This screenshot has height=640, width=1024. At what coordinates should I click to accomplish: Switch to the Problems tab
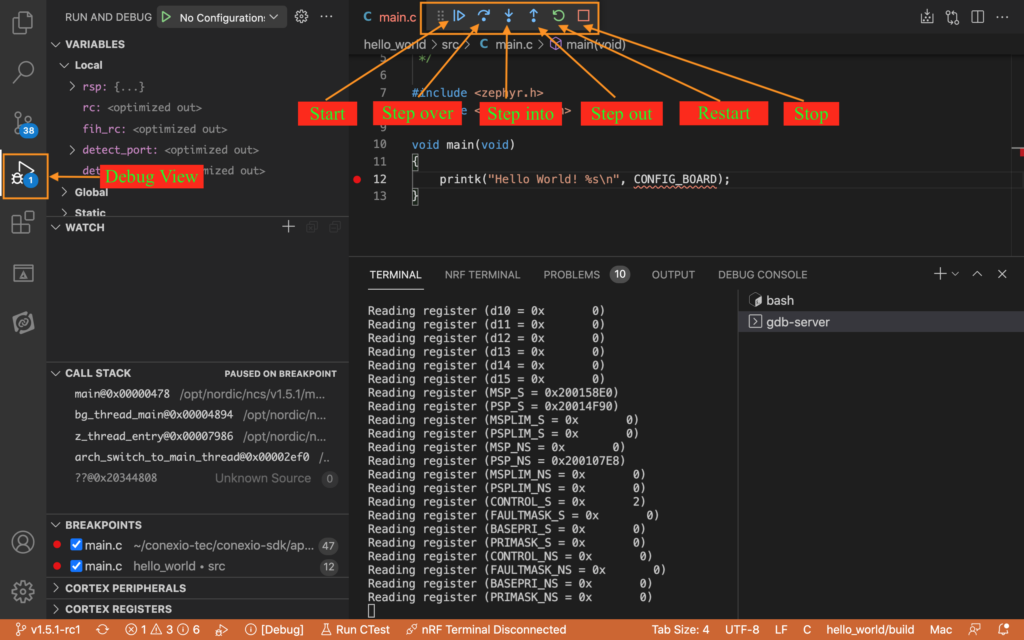pyautogui.click(x=571, y=275)
